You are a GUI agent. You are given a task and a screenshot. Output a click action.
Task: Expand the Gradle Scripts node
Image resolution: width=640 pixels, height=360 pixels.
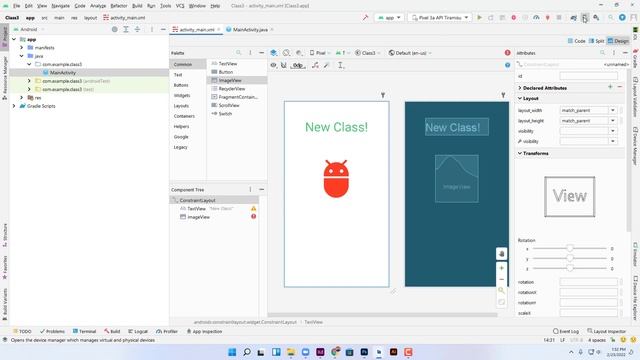(x=14, y=106)
